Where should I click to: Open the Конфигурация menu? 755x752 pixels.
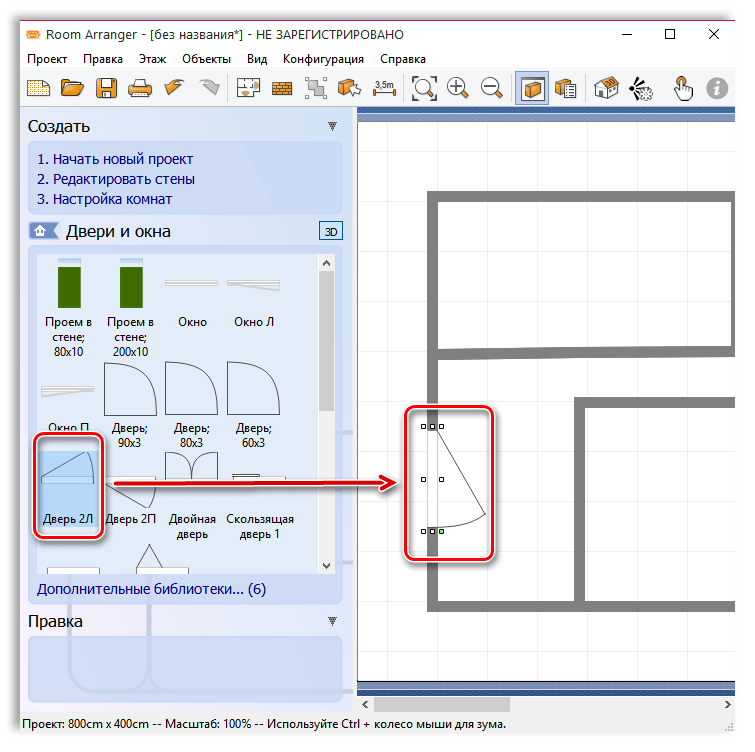click(x=323, y=59)
